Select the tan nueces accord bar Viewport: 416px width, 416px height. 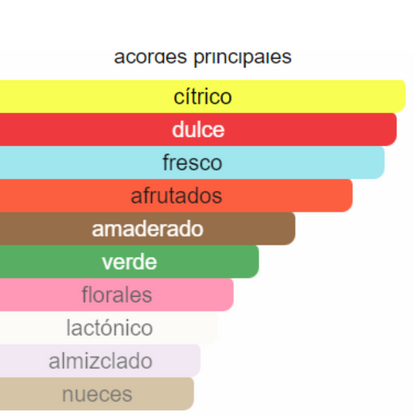point(97,393)
